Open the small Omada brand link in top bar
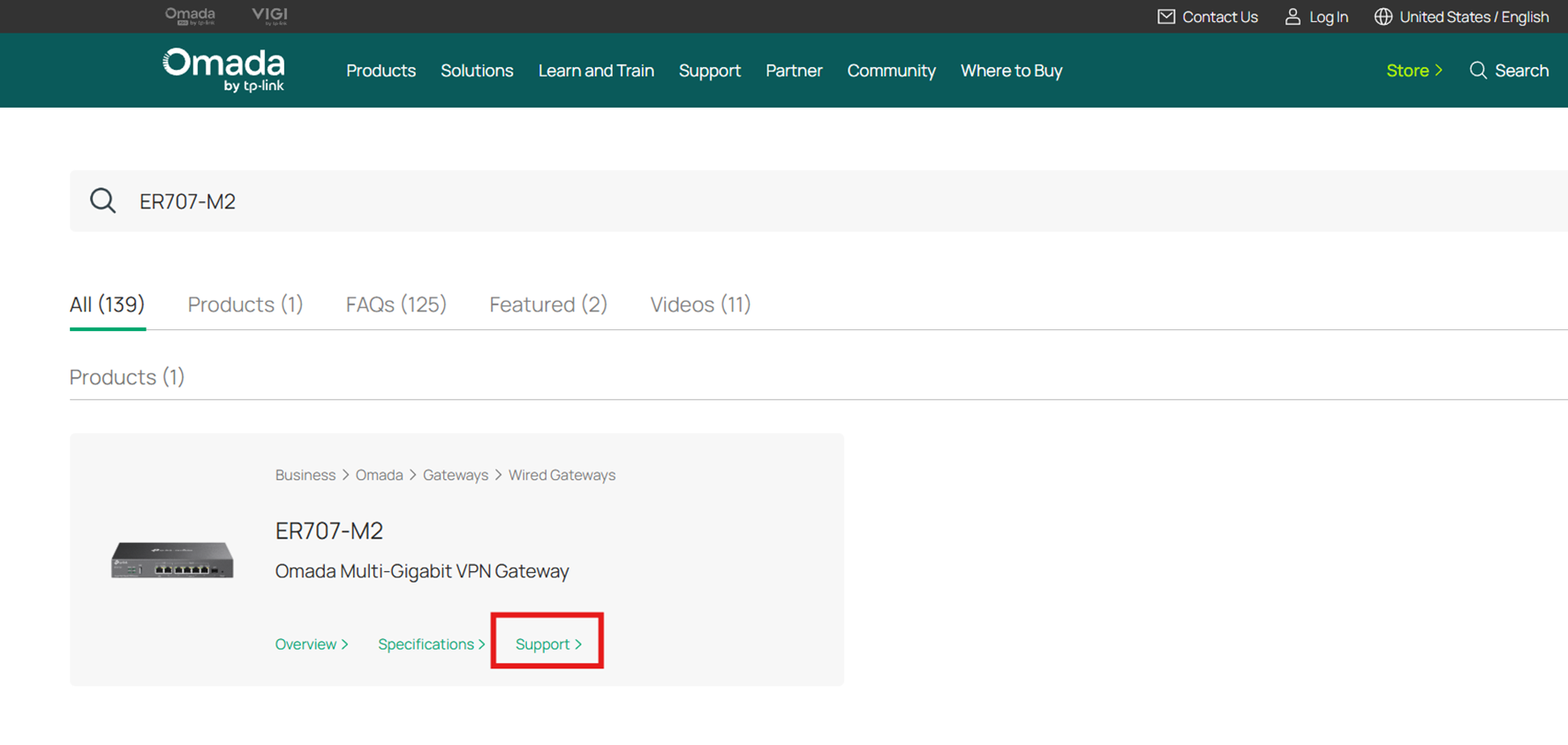 click(190, 16)
